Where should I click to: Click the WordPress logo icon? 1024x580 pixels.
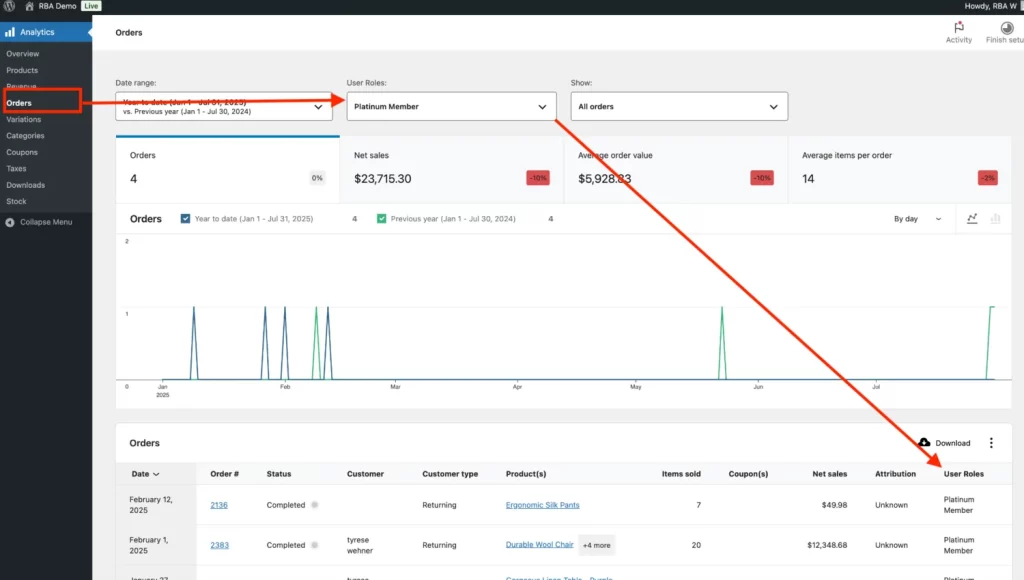(x=8, y=6)
